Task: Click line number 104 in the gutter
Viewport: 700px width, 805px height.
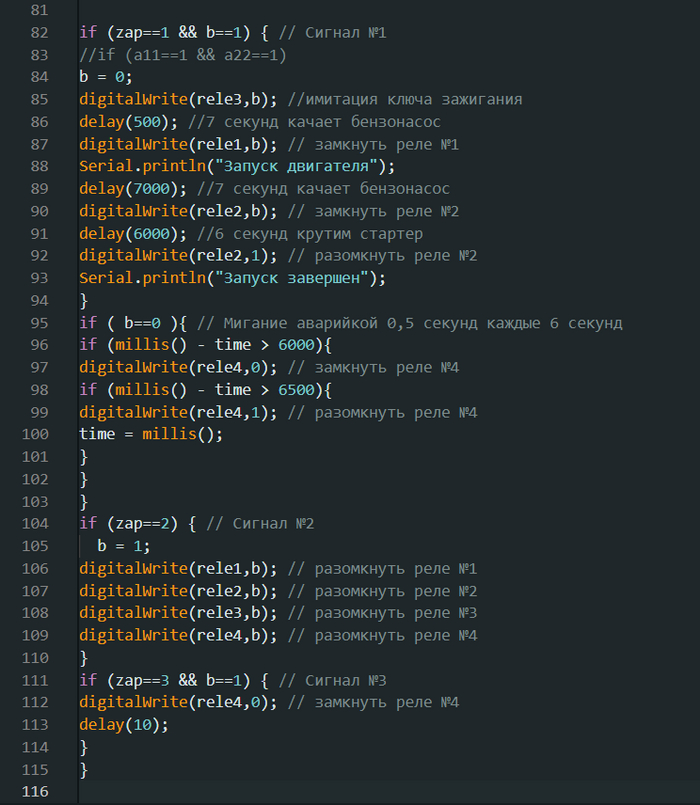Action: click(34, 524)
